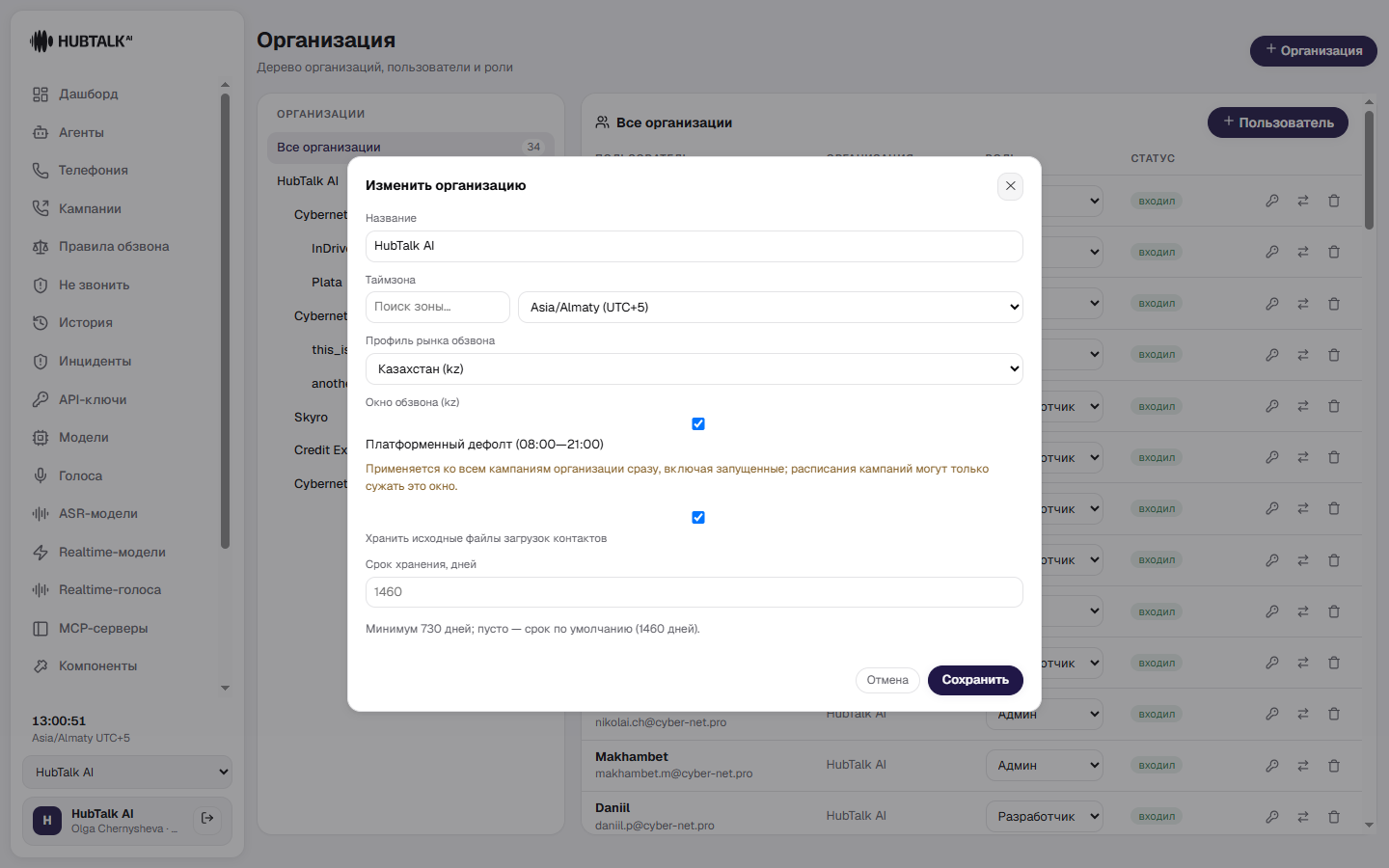Select HubTalk AI in the organizations tree
This screenshot has width=1389, height=868.
click(x=308, y=181)
